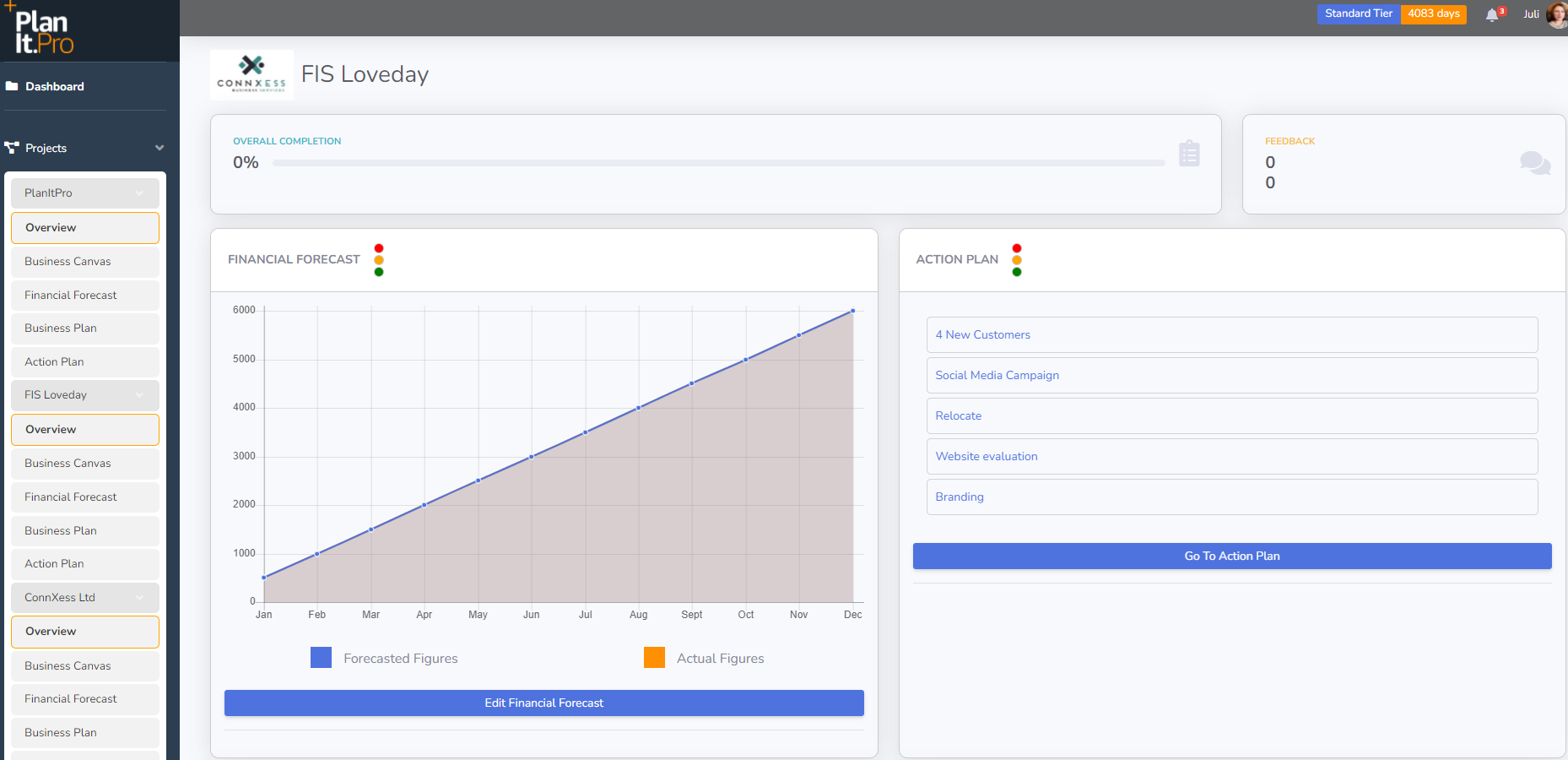Collapse the Projects menu chevron
This screenshot has height=760, width=1568.
pos(160,148)
